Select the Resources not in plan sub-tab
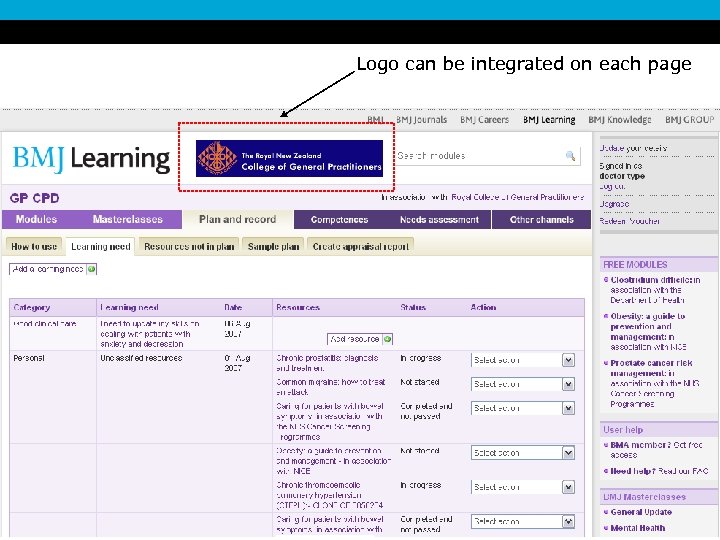The height and width of the screenshot is (540, 720). pyautogui.click(x=189, y=247)
